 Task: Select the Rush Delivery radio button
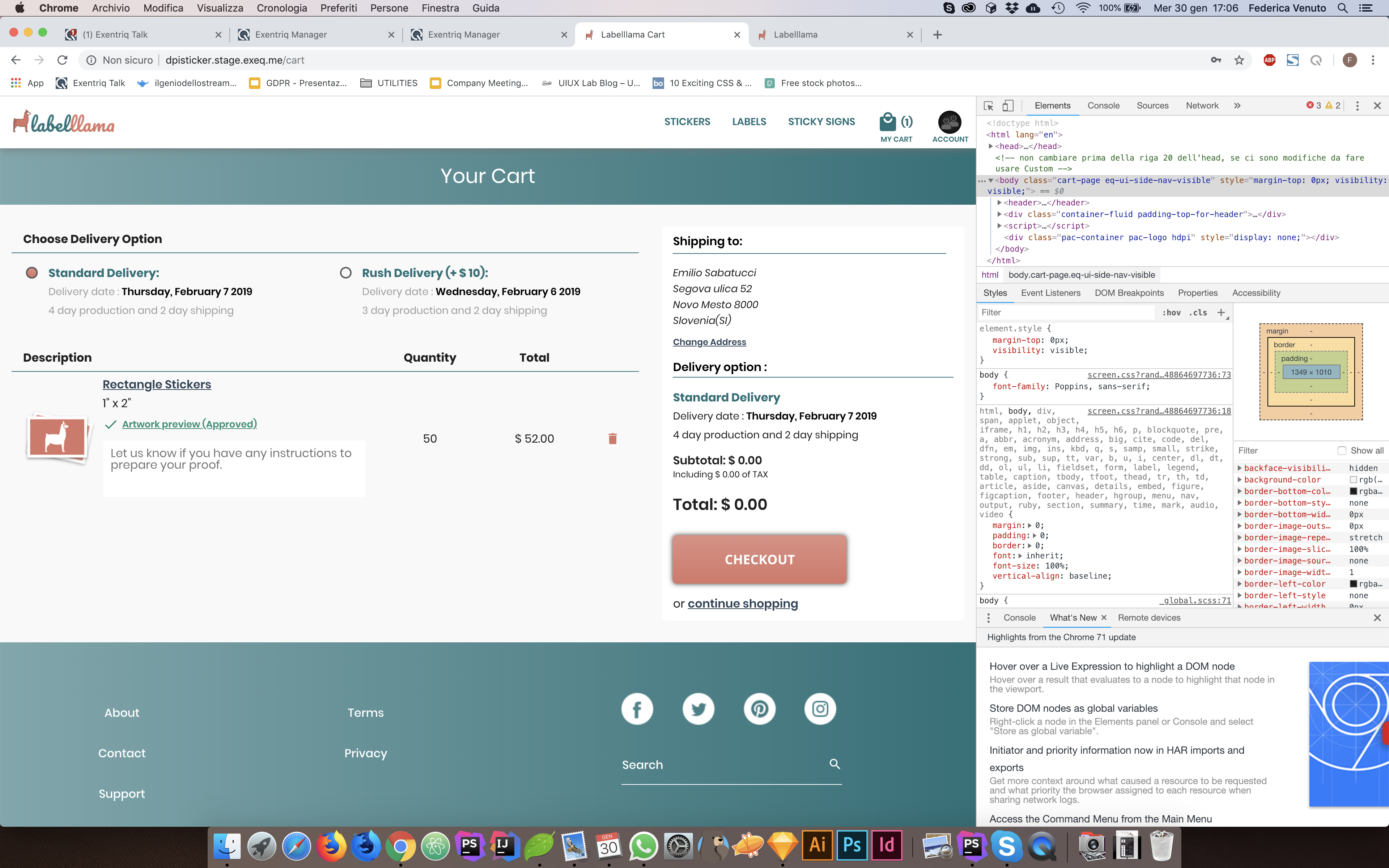pyautogui.click(x=345, y=273)
